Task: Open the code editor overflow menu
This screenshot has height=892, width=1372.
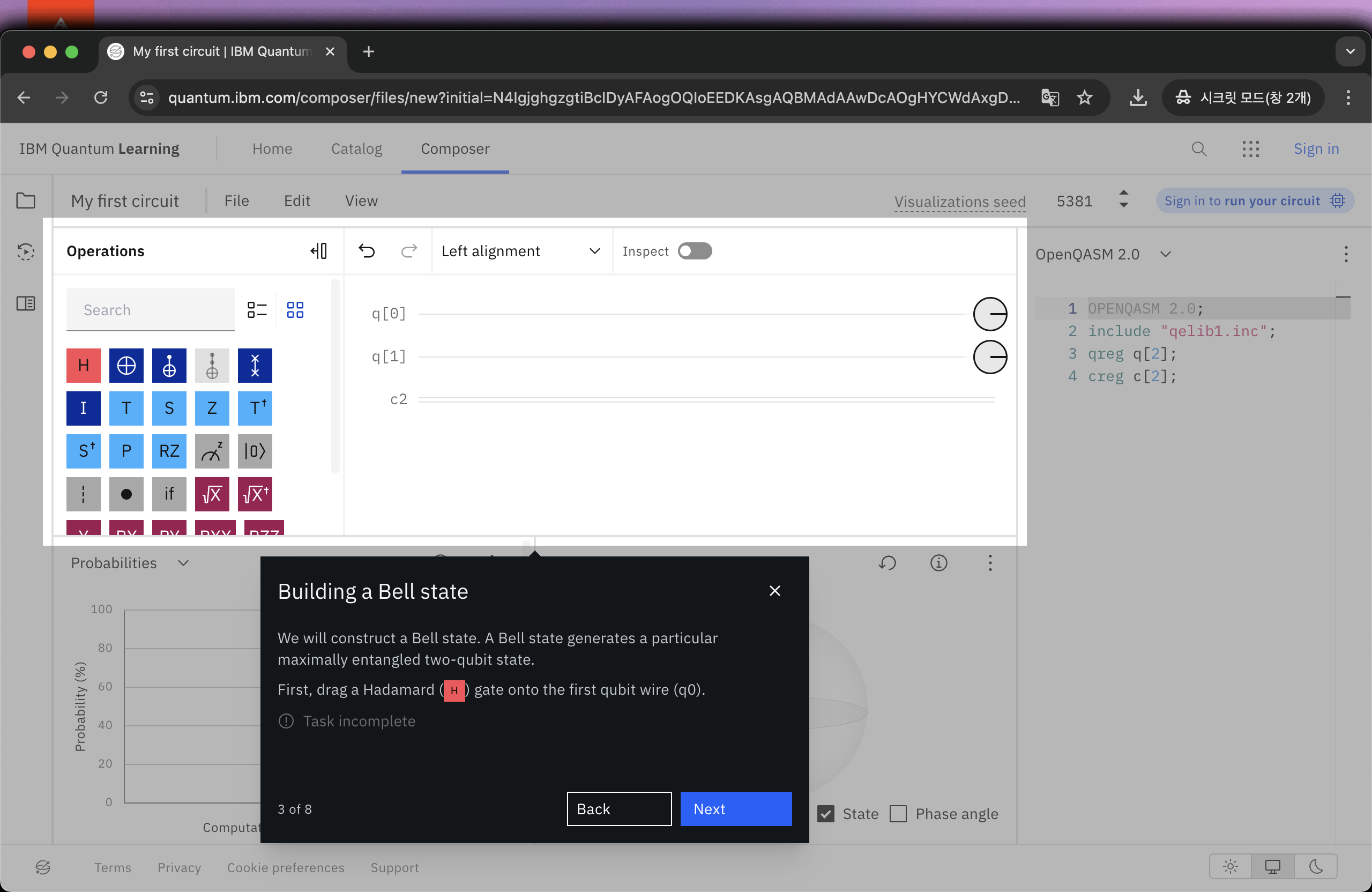Action: (x=1346, y=254)
